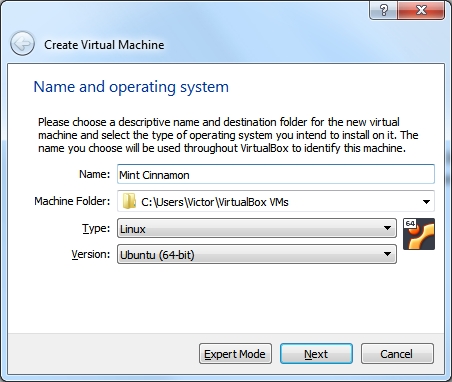The image size is (452, 382).
Task: Click the Next button
Action: pyautogui.click(x=316, y=354)
